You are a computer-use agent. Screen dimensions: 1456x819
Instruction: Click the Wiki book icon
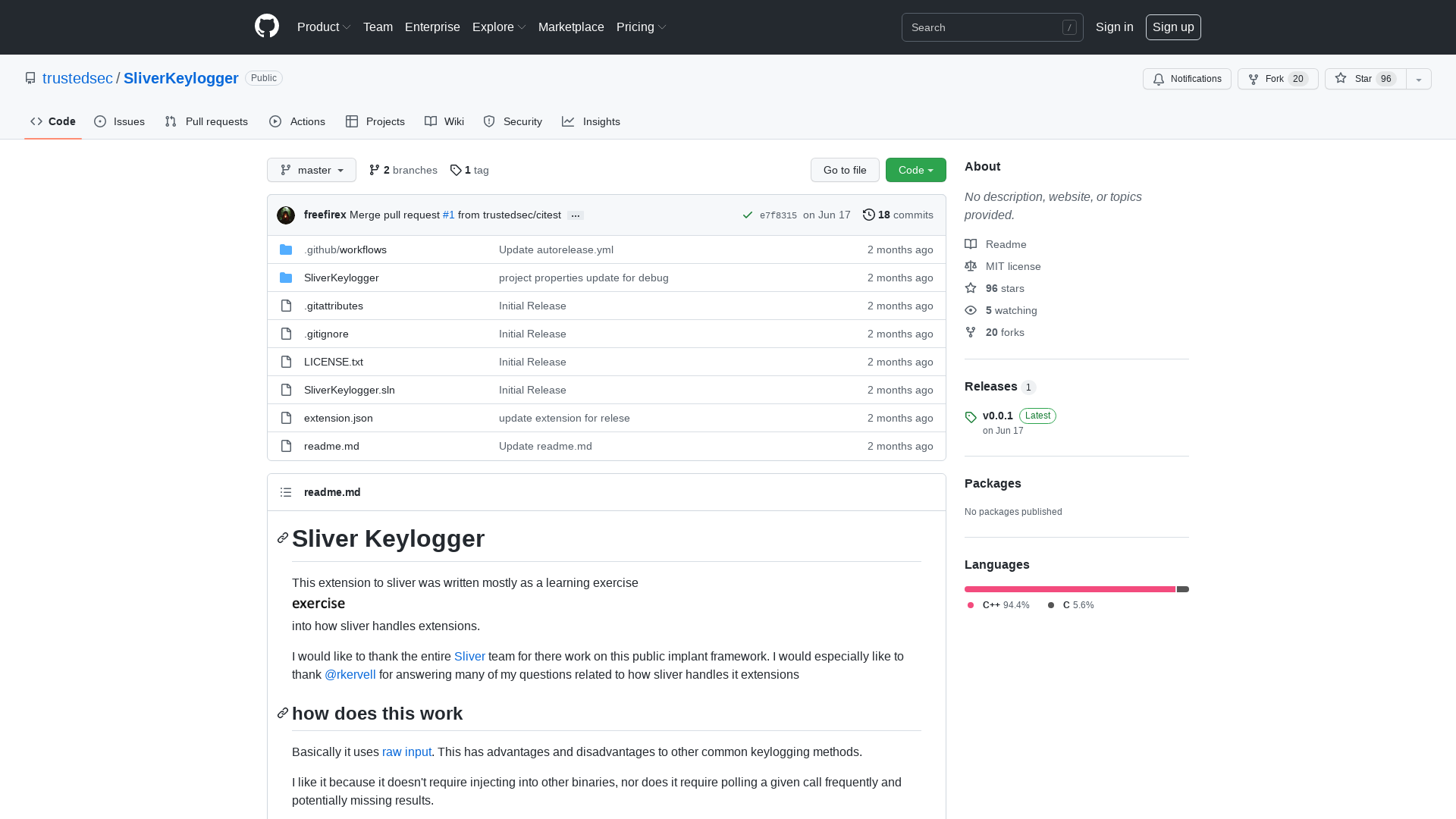point(431,121)
